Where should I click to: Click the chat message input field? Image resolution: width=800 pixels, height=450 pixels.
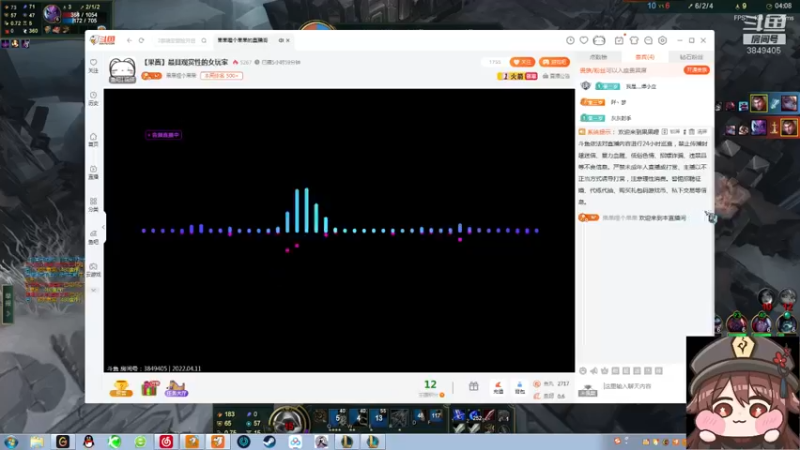click(643, 386)
